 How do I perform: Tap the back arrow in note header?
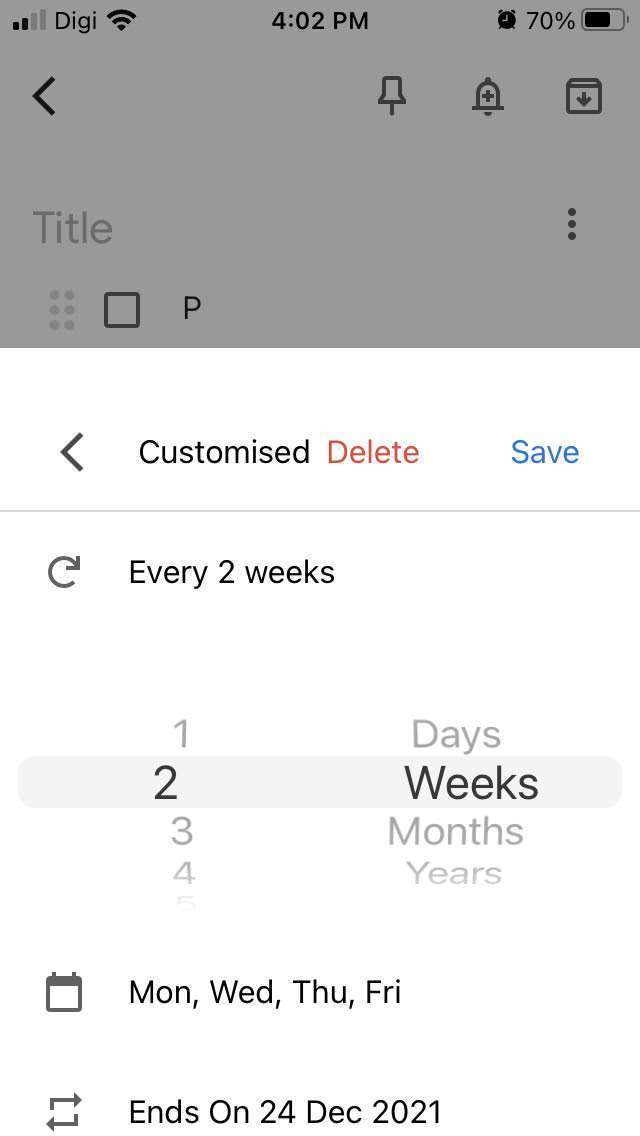(x=45, y=96)
